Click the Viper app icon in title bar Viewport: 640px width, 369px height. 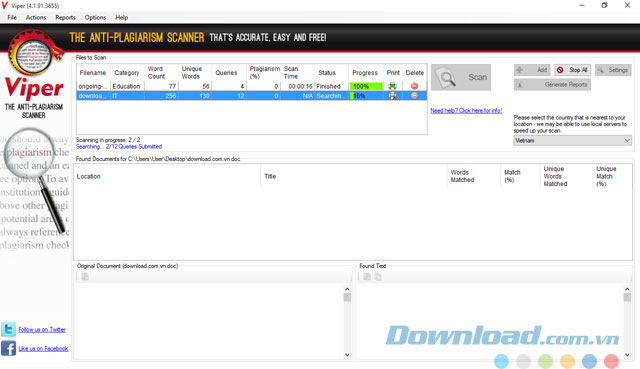[5, 6]
